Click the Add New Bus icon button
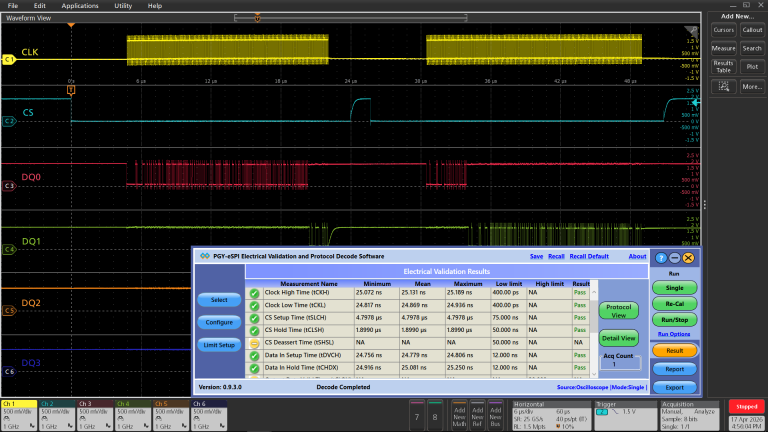The width and height of the screenshot is (768, 432). pyautogui.click(x=495, y=416)
